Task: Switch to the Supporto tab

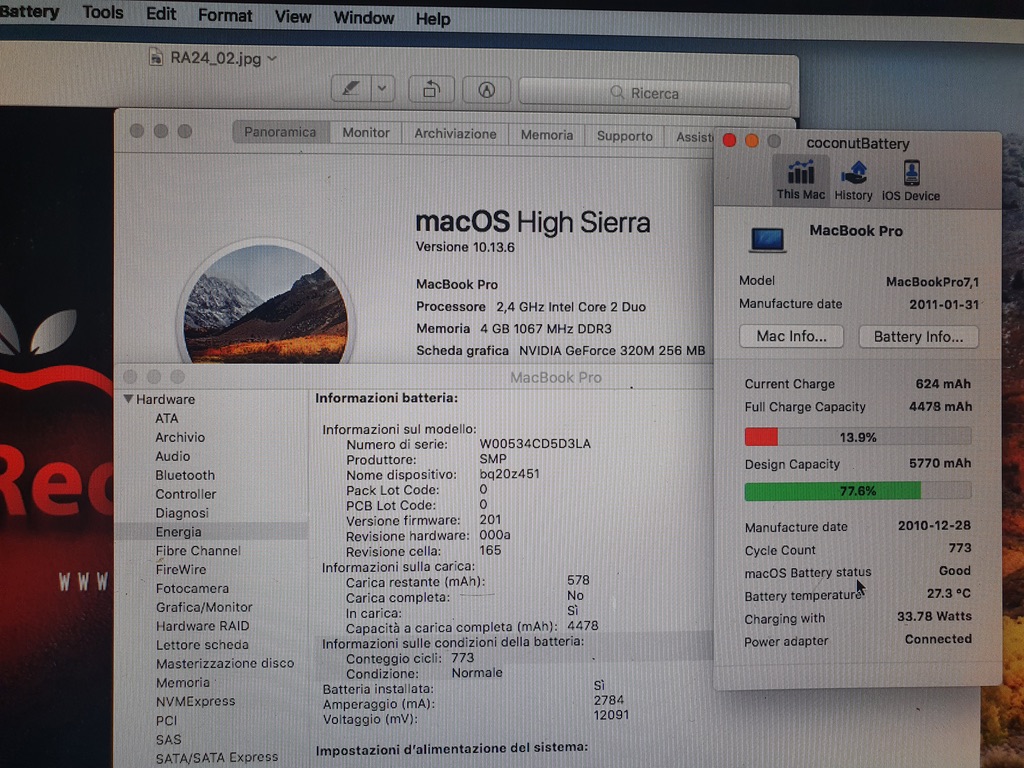Action: (x=624, y=136)
